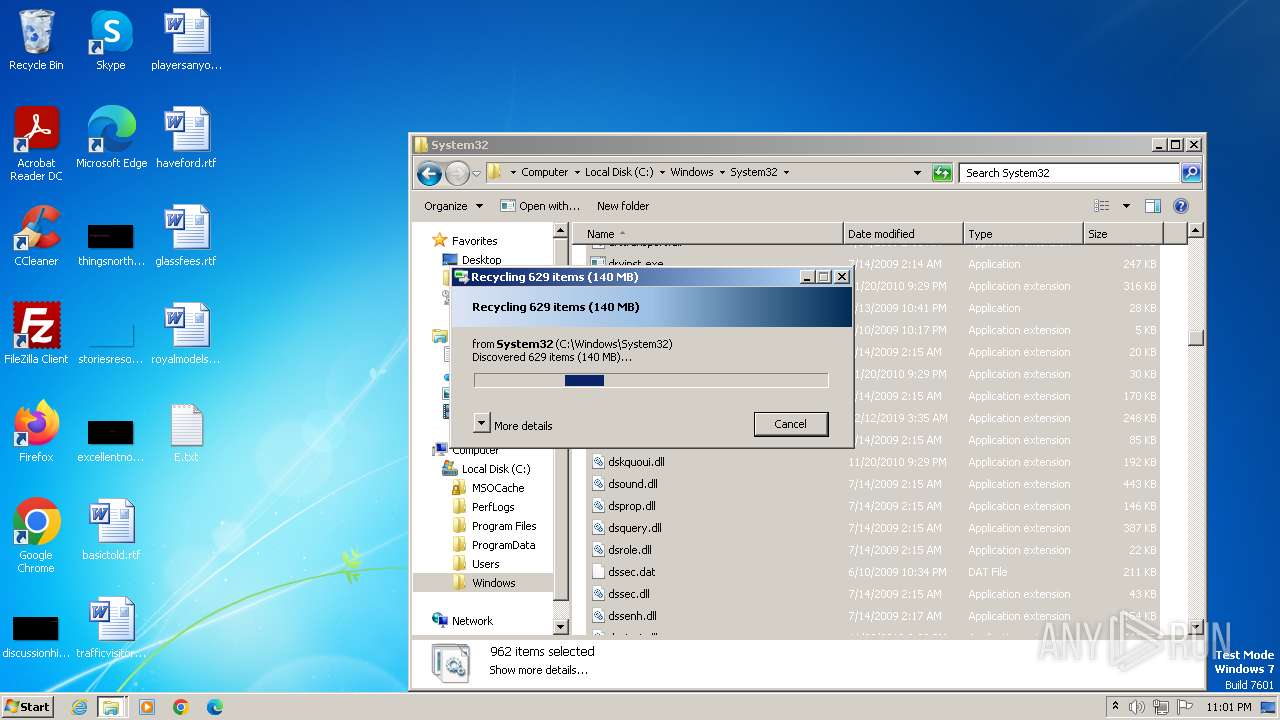Expand Windows breadcrumb dropdown arrow
This screenshot has height=720, width=1280.
point(722,173)
